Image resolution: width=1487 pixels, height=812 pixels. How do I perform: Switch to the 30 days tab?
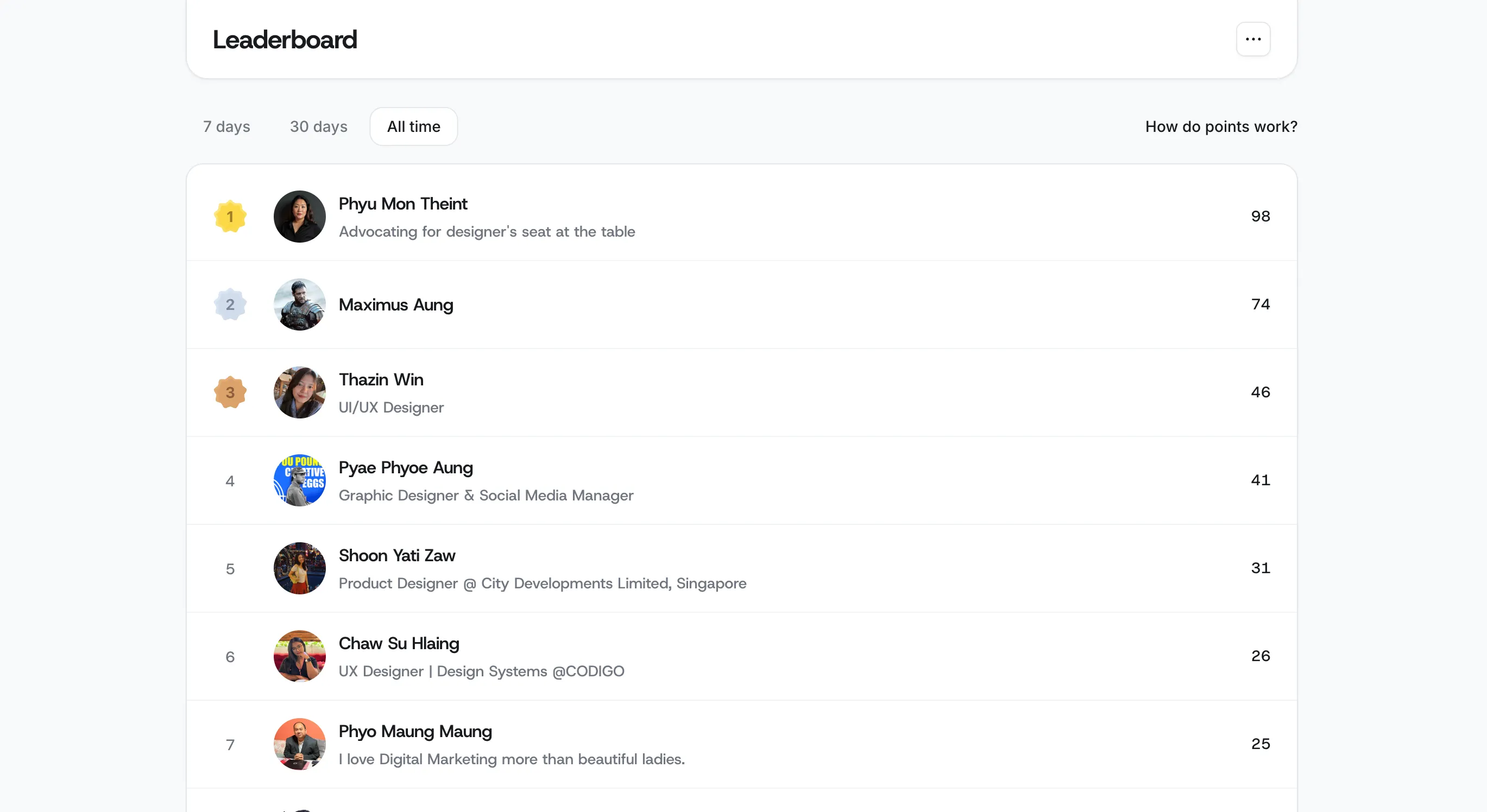pyautogui.click(x=319, y=126)
